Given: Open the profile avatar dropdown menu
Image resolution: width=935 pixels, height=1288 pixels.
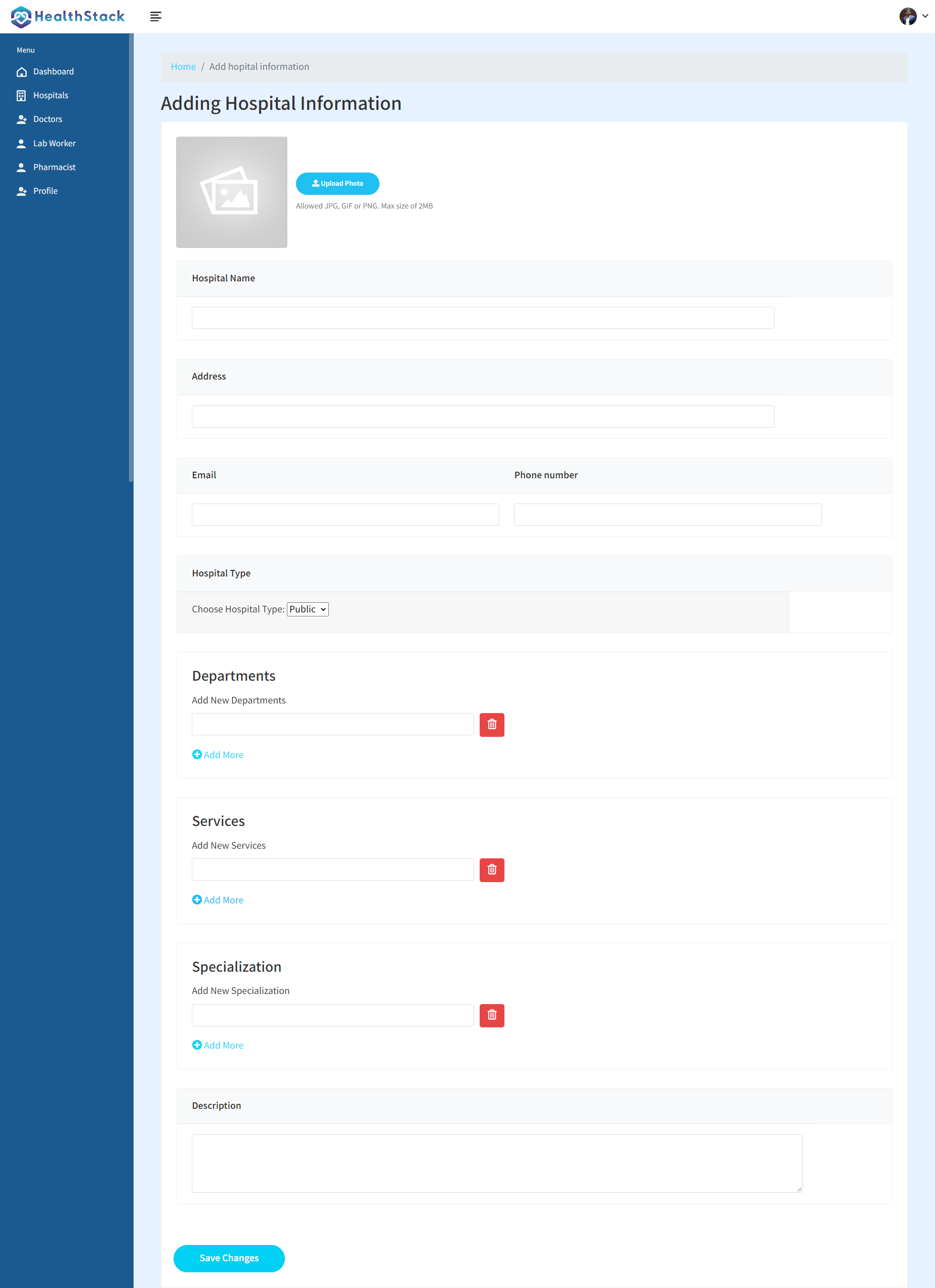Looking at the screenshot, I should point(908,17).
